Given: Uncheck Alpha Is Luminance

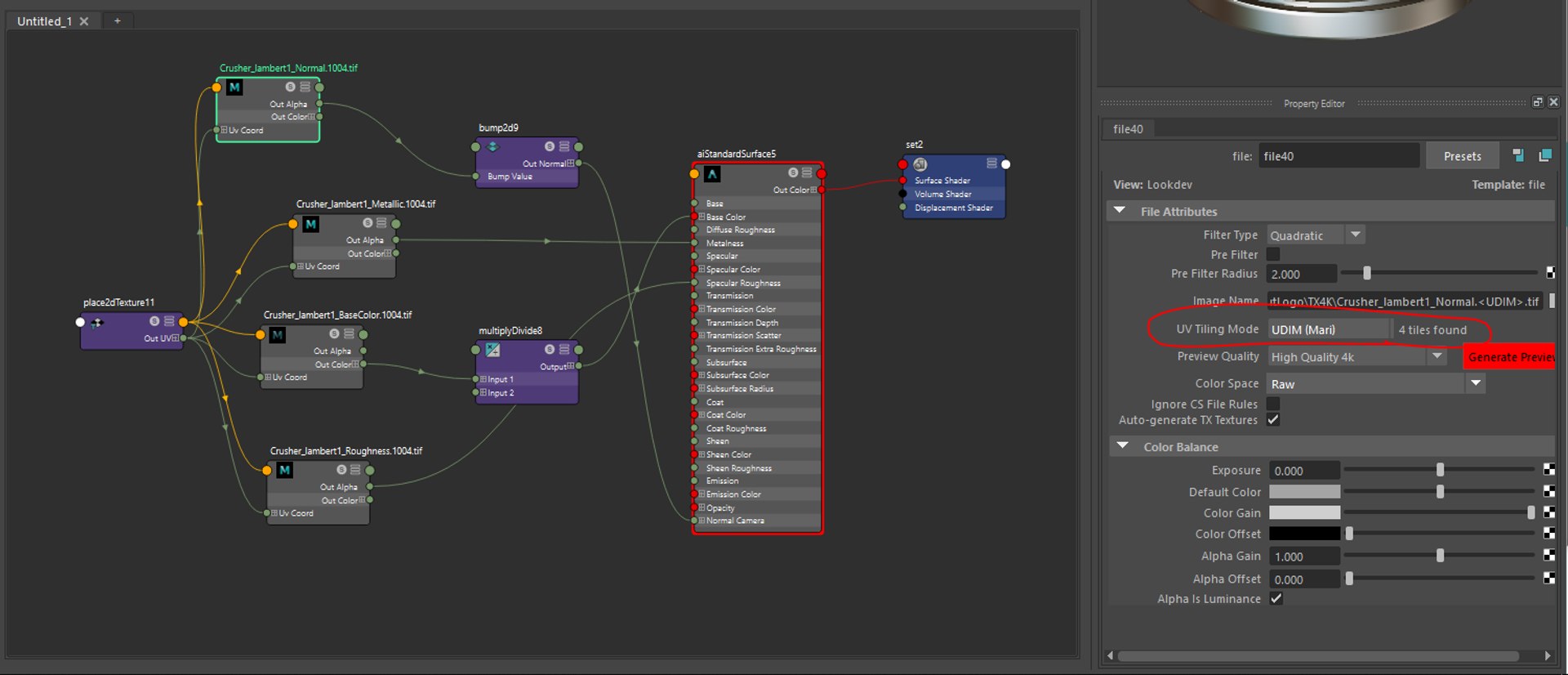Looking at the screenshot, I should 1276,598.
